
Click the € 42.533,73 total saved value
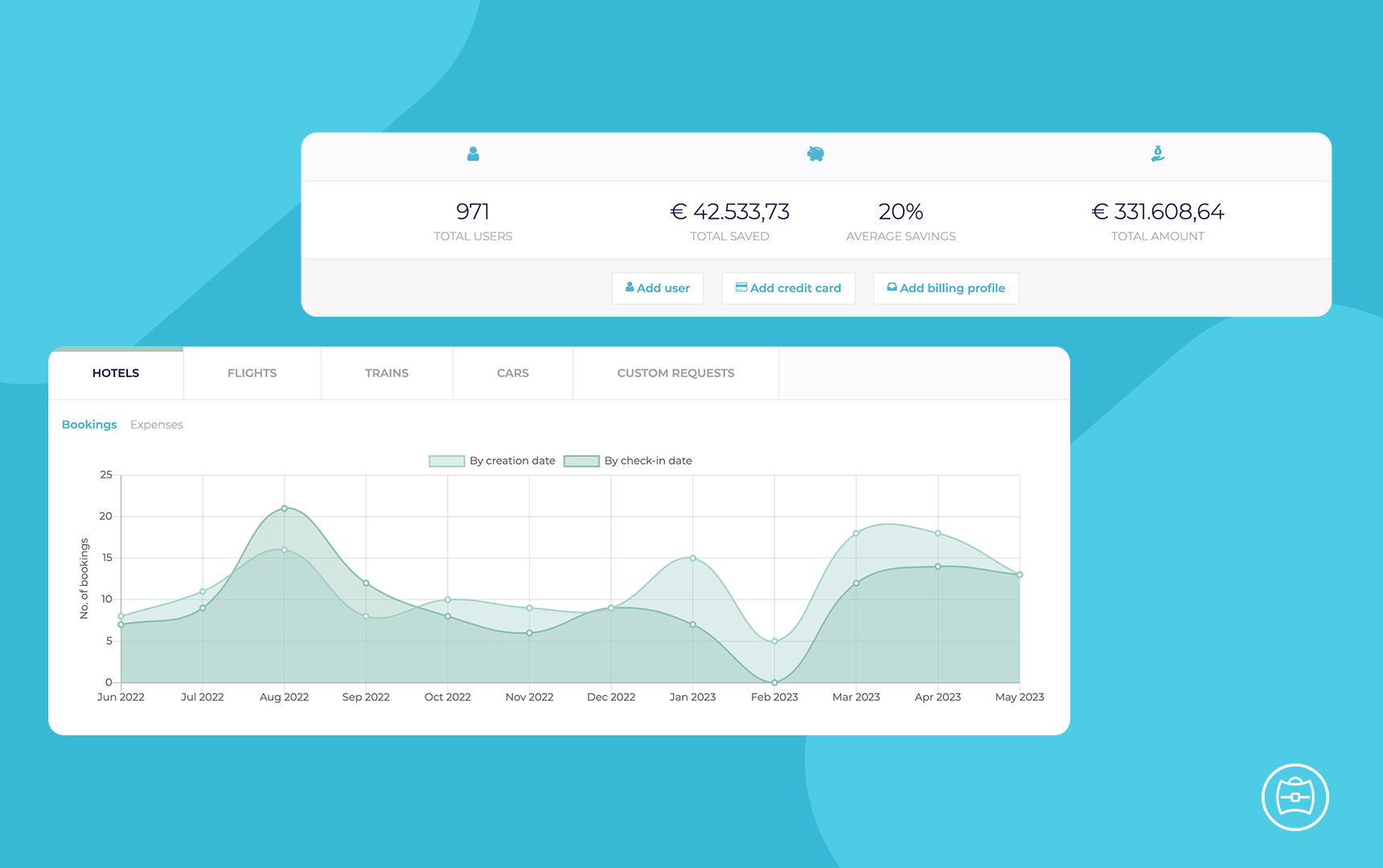[x=730, y=211]
